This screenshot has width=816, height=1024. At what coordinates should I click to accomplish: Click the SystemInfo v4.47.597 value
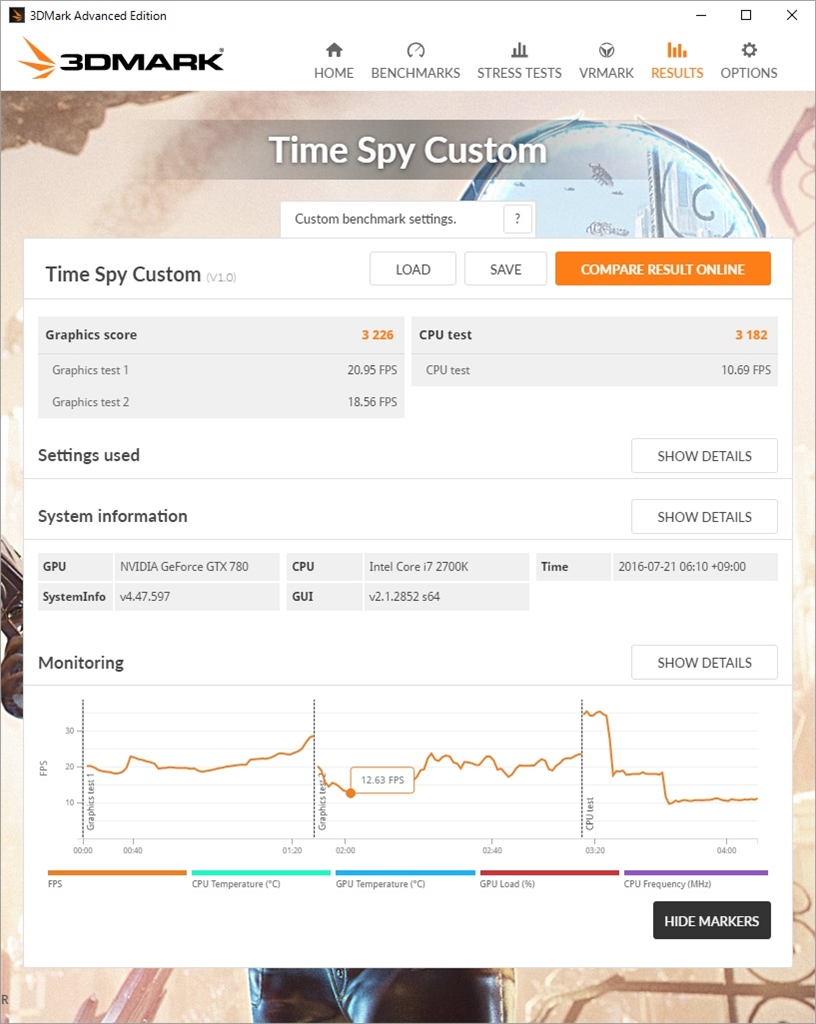point(197,596)
